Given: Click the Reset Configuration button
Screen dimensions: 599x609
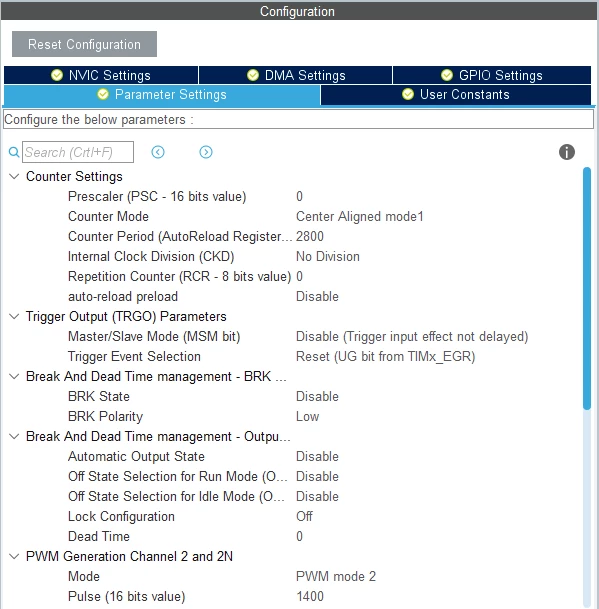Looking at the screenshot, I should pos(84,44).
